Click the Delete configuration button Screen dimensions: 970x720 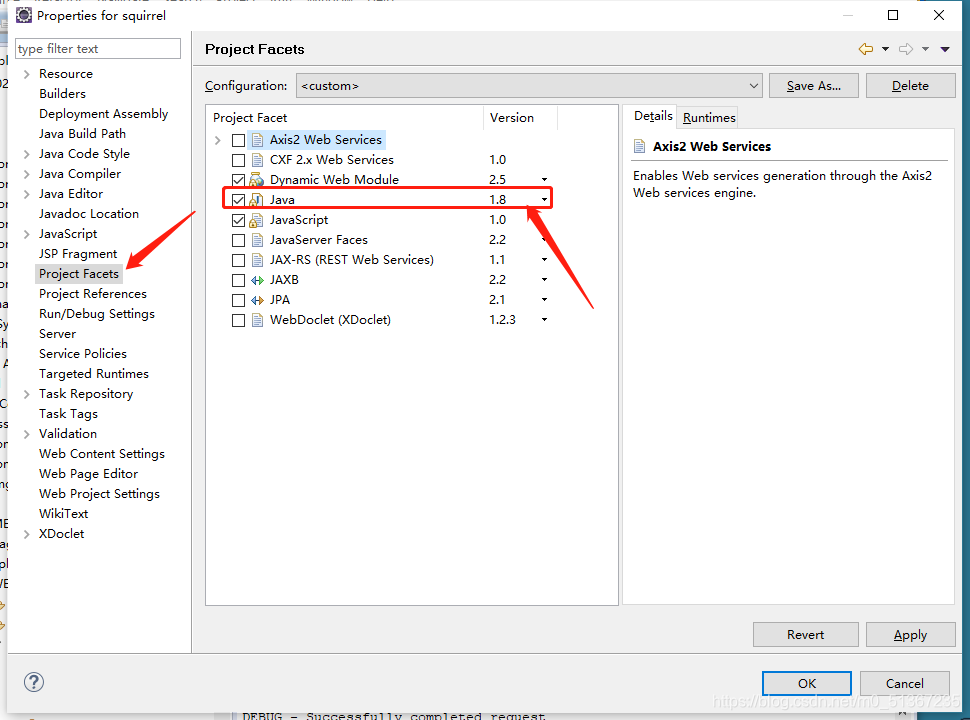pyautogui.click(x=910, y=85)
